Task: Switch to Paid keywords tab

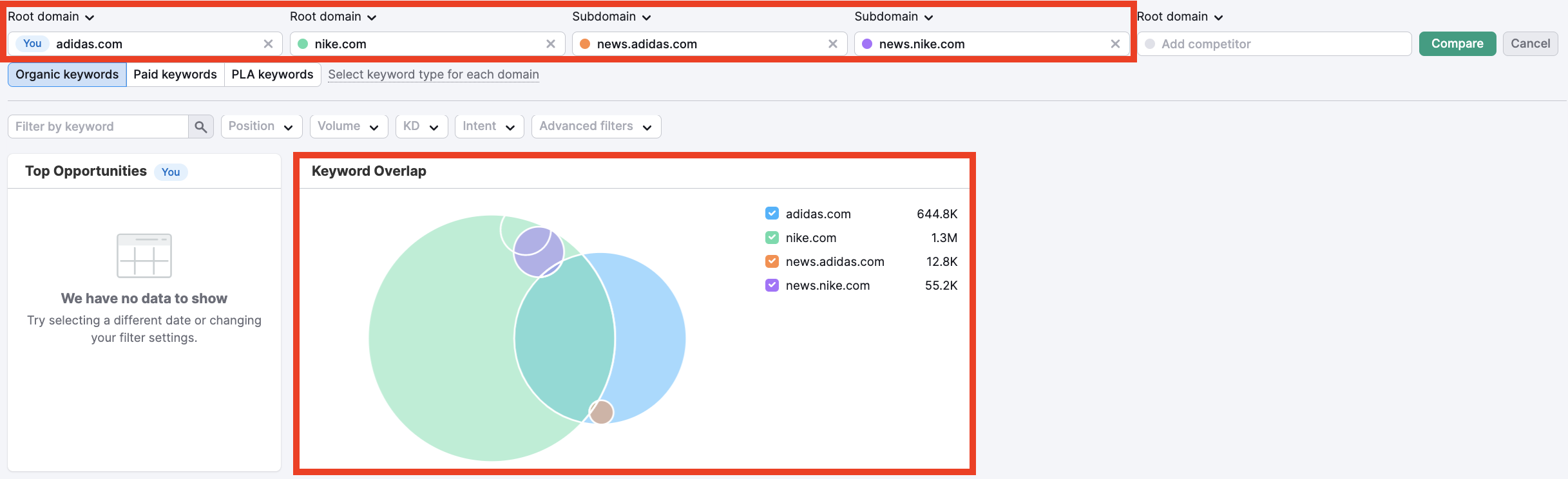Action: (x=175, y=75)
